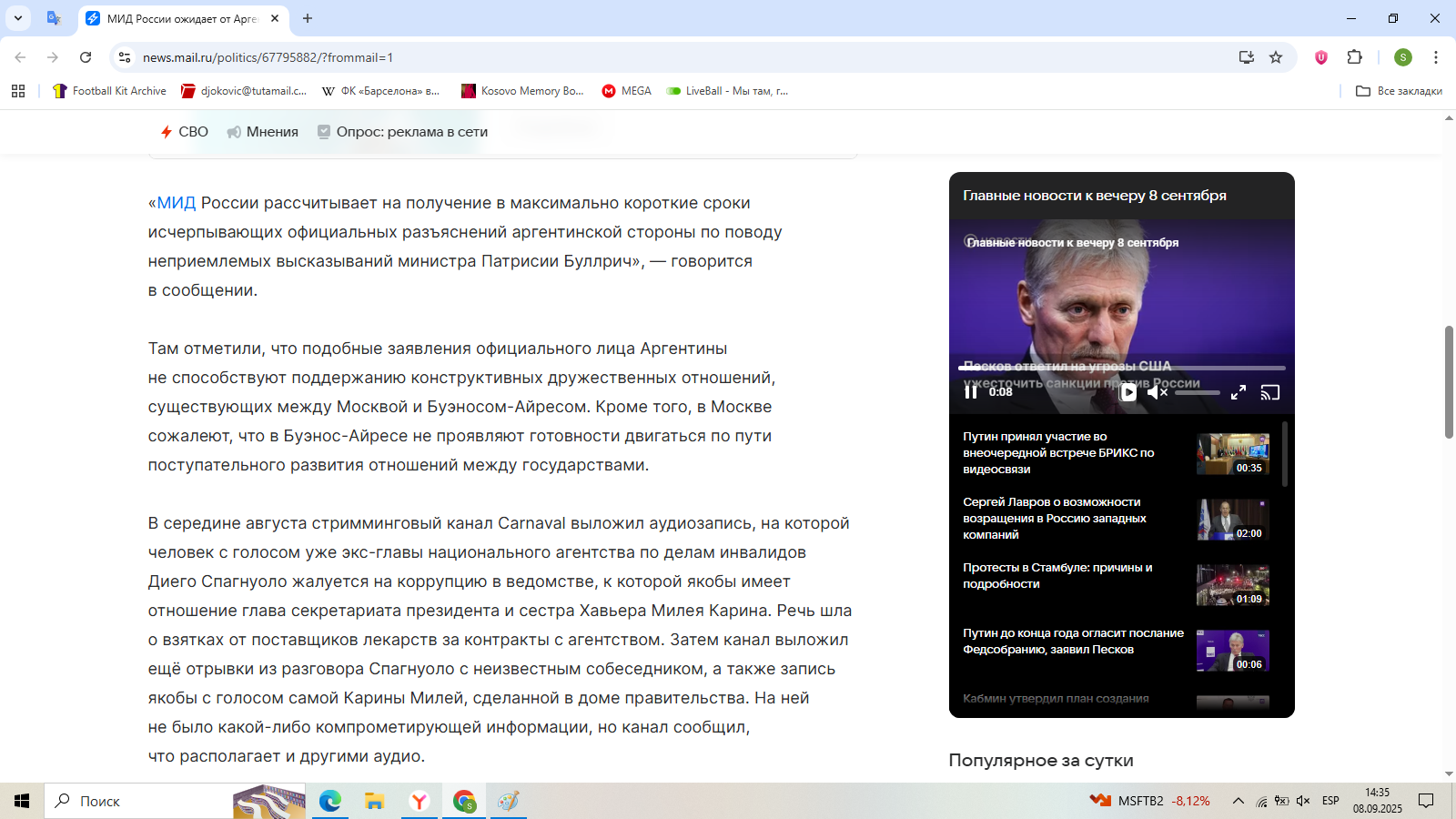Viewport: 1456px width, 819px height.
Task: Open the tab search dropdown arrow
Action: tap(18, 18)
